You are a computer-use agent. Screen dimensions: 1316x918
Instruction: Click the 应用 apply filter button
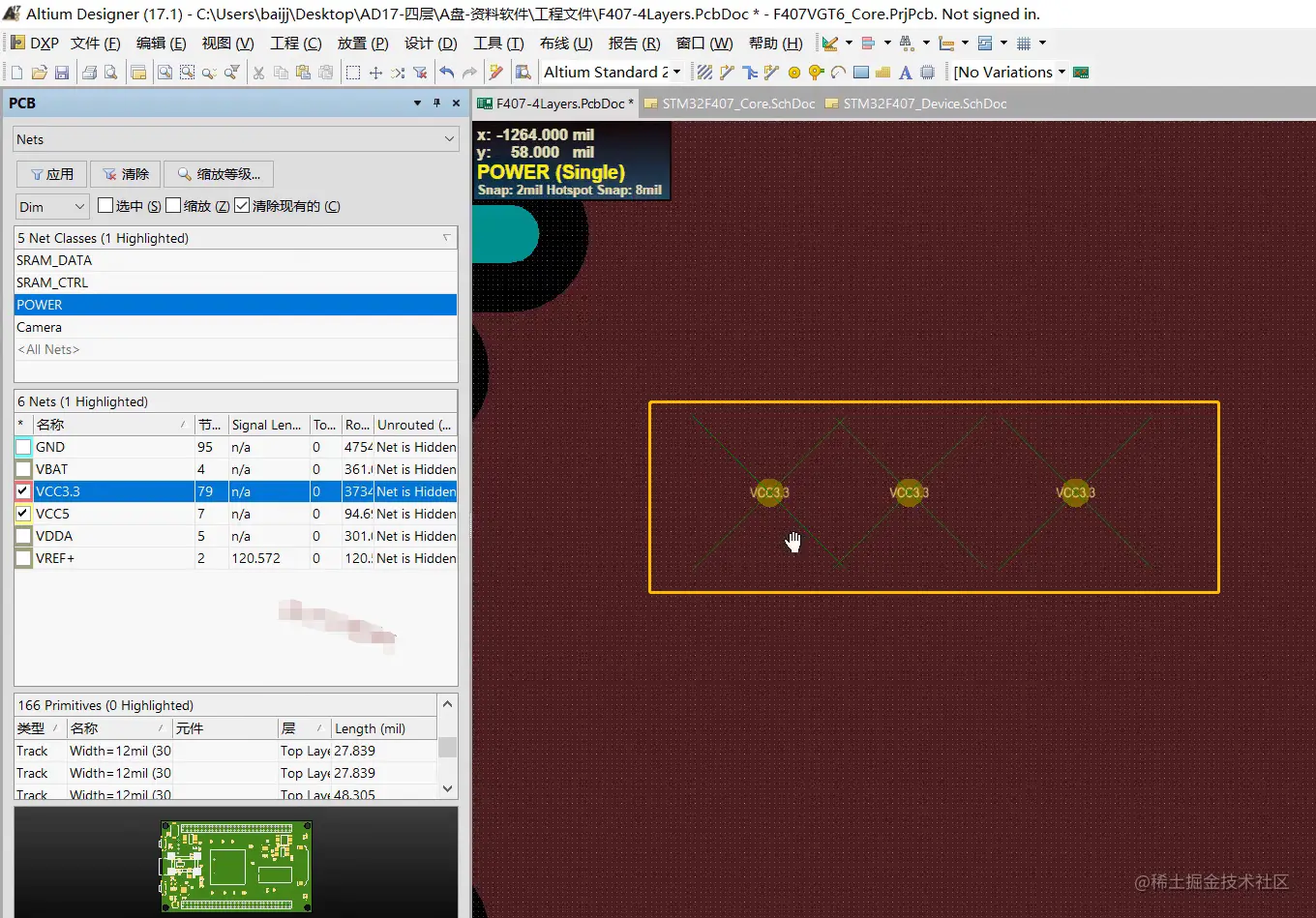[x=52, y=174]
